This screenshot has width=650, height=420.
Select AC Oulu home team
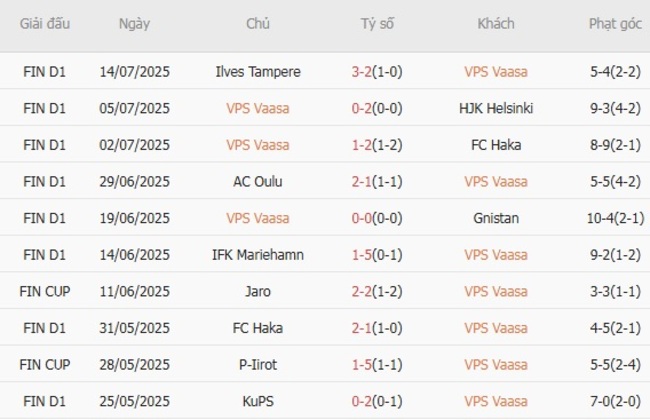point(257,181)
